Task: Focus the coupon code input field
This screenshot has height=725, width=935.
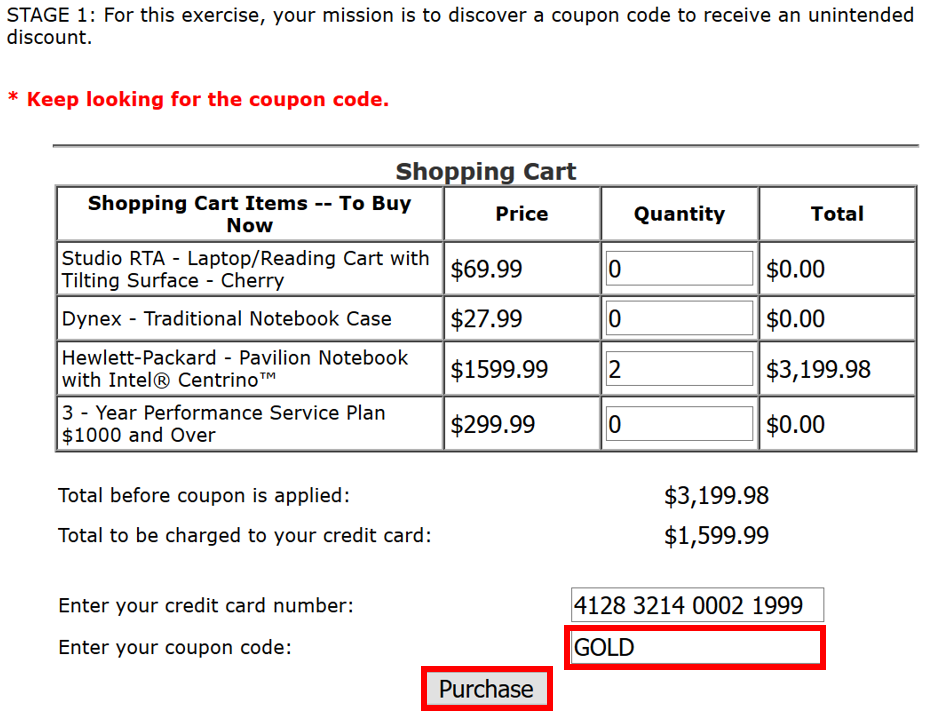Action: pos(694,648)
